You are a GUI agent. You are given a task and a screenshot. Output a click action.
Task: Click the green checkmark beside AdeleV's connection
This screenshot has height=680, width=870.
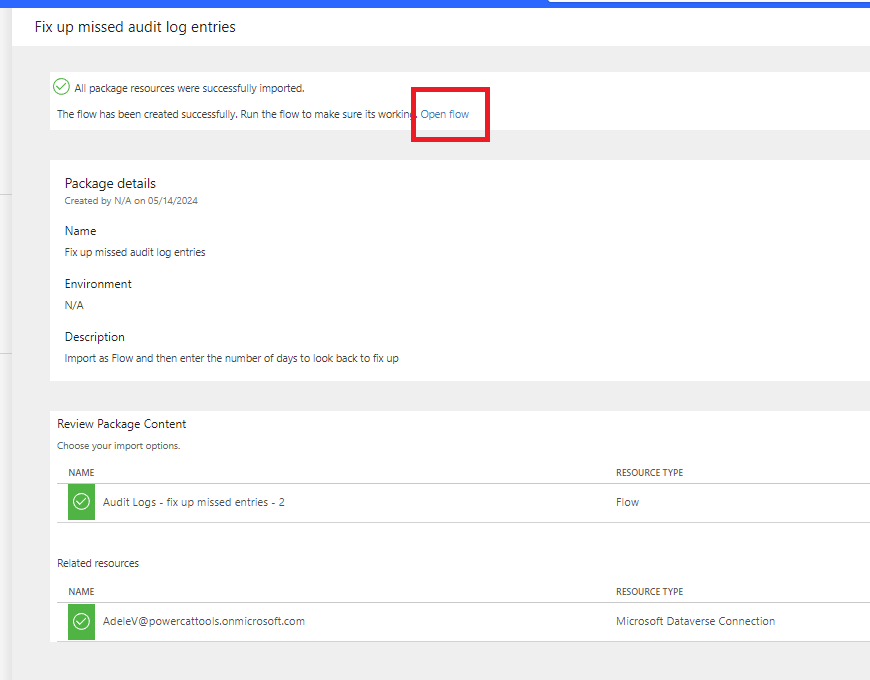point(81,621)
